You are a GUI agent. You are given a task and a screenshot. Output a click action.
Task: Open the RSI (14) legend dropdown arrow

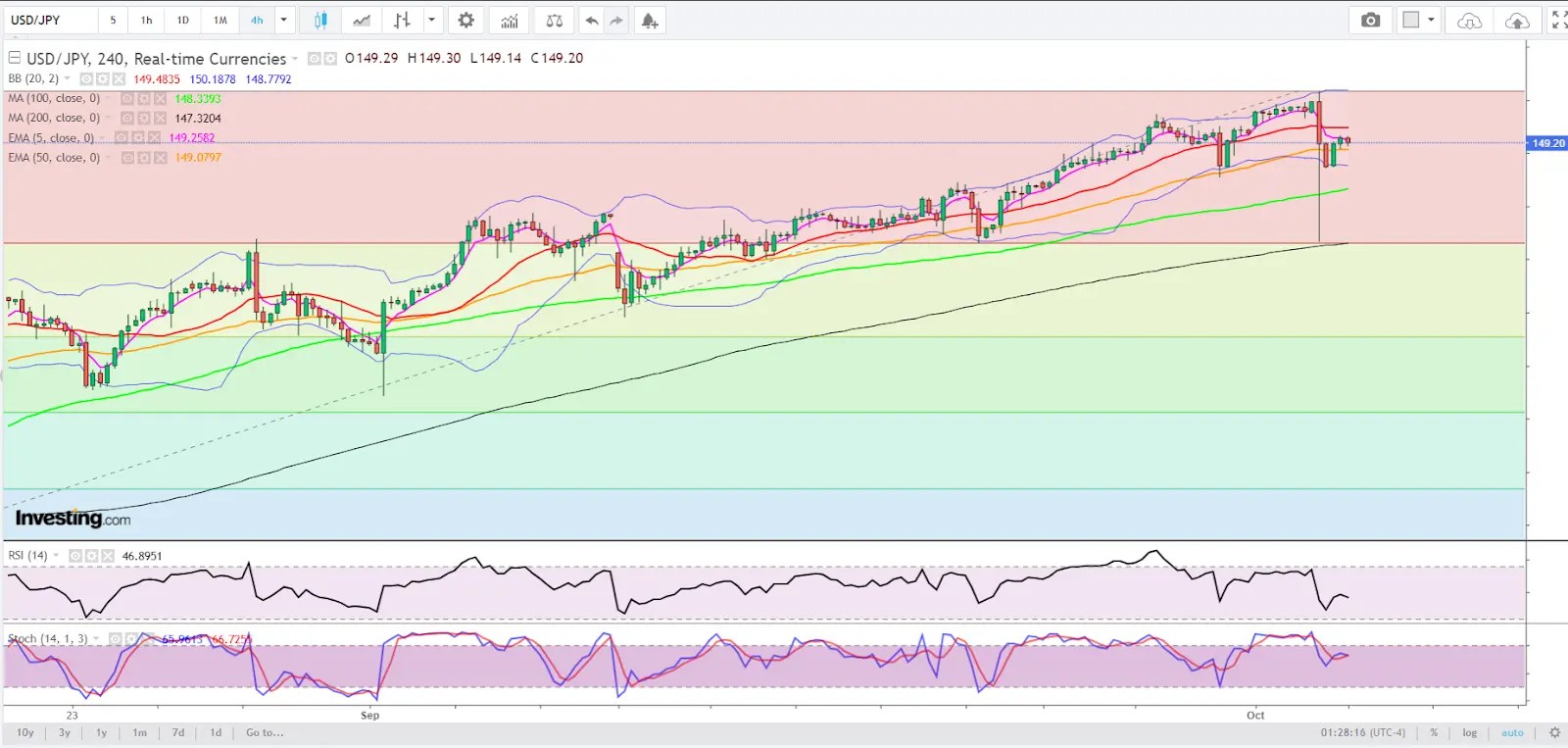pos(56,556)
